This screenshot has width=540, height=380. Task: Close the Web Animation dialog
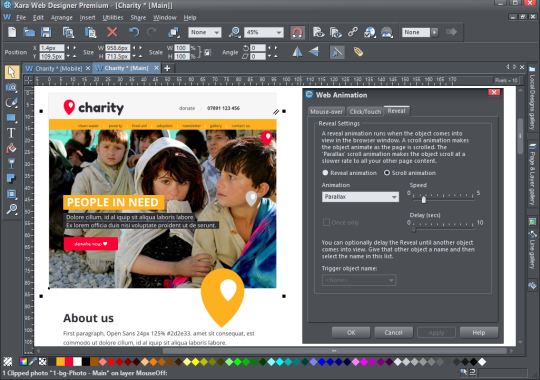(x=494, y=92)
